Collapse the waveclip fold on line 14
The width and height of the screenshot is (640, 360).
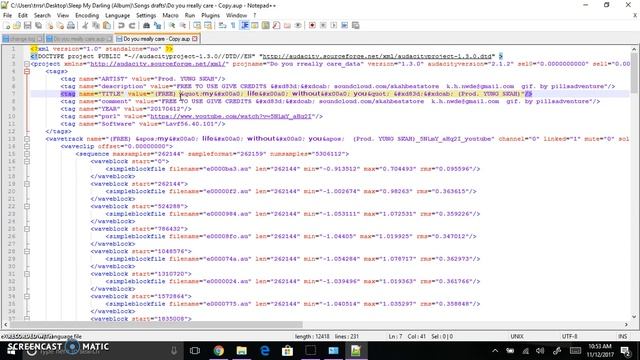pos(27,146)
